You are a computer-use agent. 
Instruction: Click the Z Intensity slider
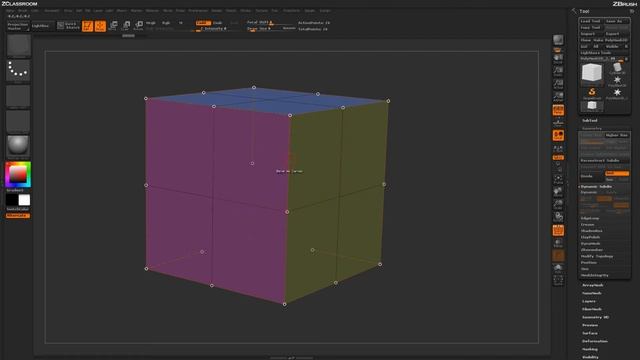click(214, 29)
